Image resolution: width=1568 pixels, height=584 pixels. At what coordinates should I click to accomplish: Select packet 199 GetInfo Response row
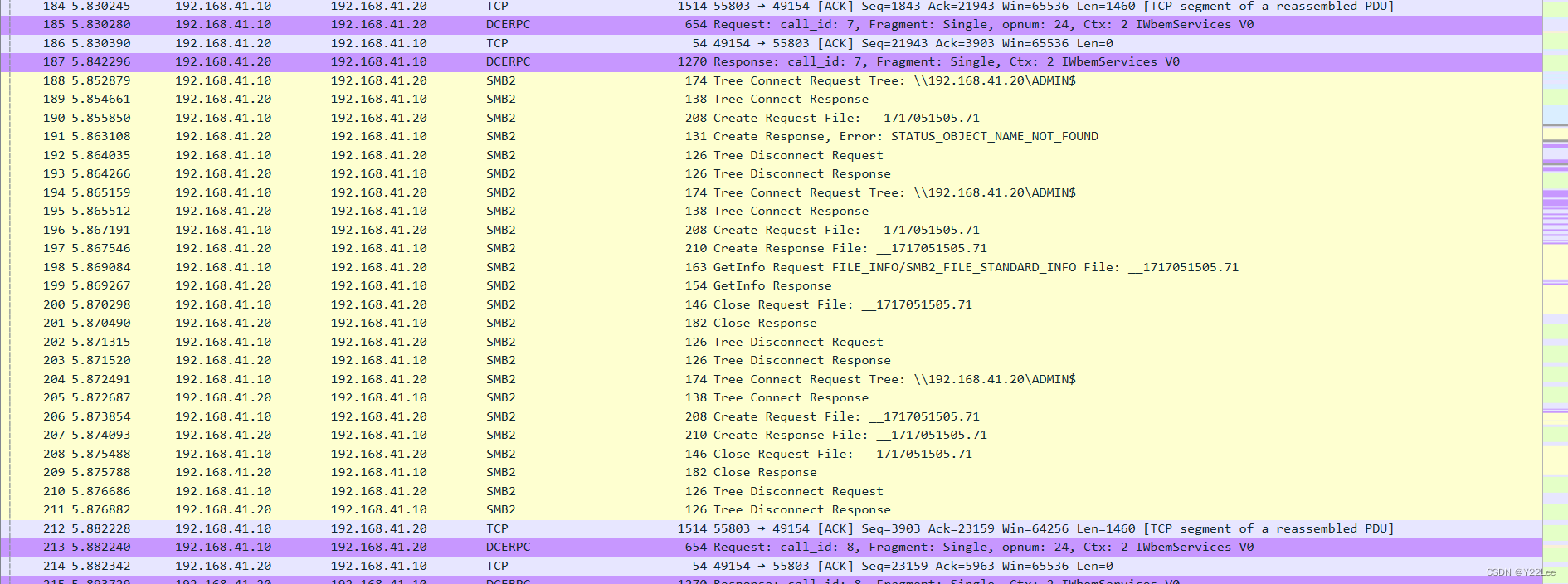click(772, 286)
